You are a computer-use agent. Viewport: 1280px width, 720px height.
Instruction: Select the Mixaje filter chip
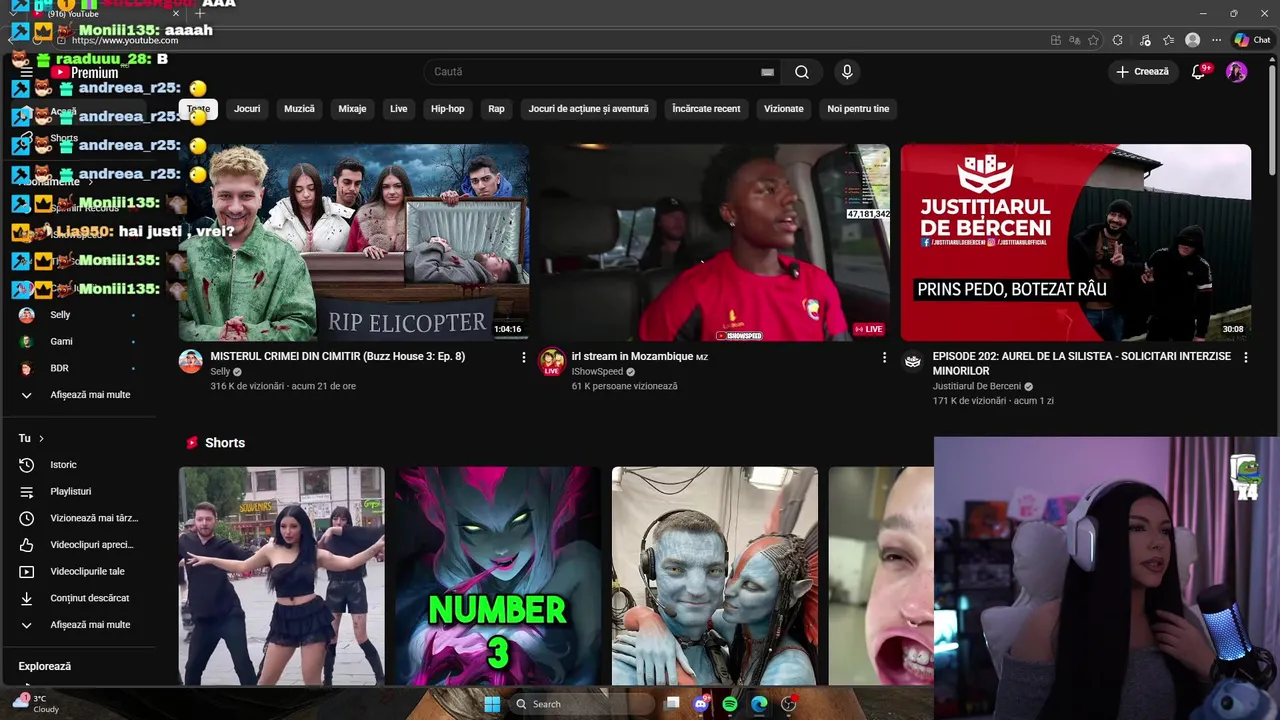coord(352,109)
